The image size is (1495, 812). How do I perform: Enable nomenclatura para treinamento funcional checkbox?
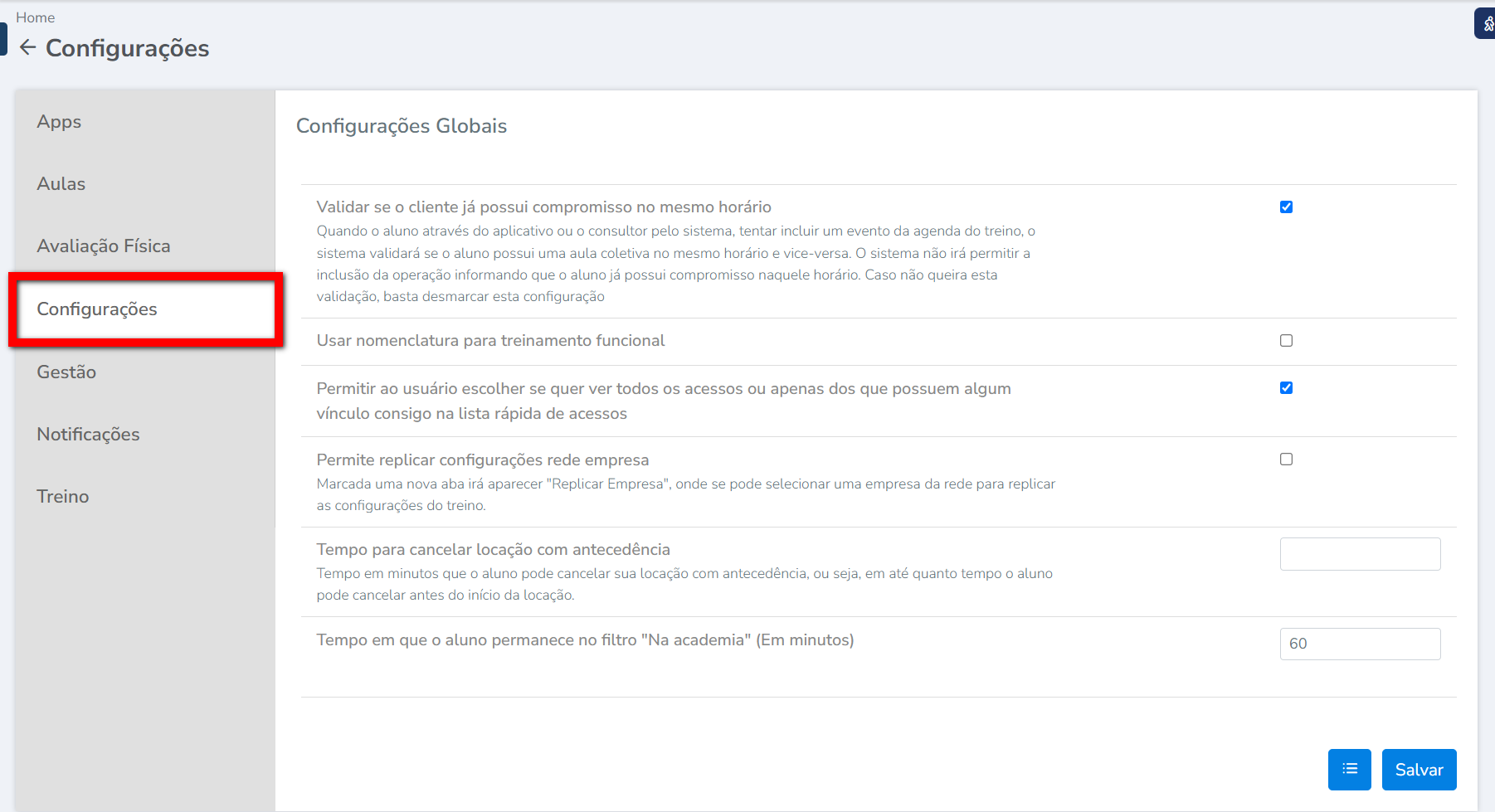(x=1286, y=341)
